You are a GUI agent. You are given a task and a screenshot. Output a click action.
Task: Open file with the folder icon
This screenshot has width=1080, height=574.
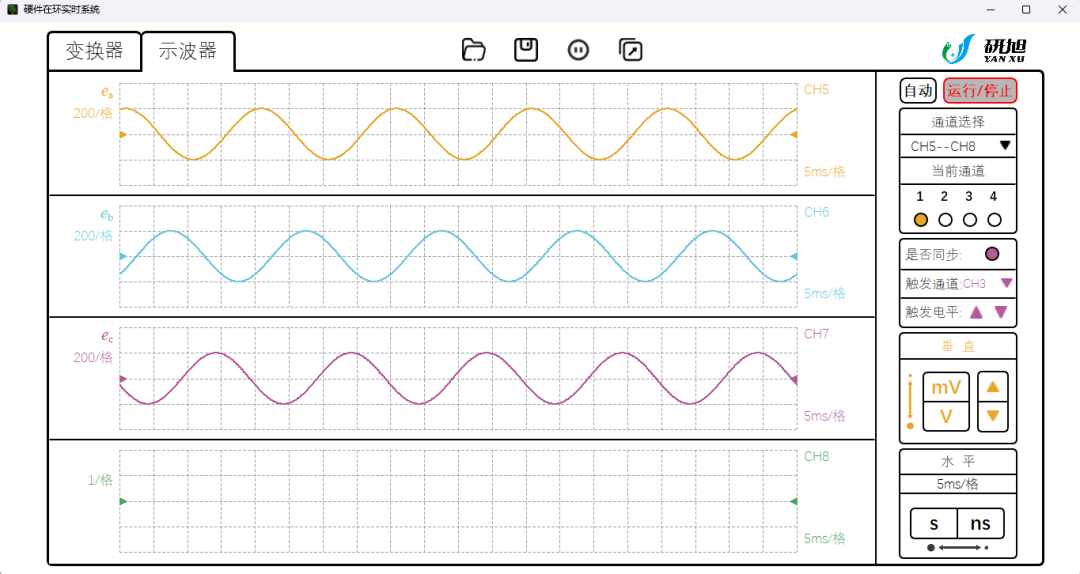(x=473, y=50)
